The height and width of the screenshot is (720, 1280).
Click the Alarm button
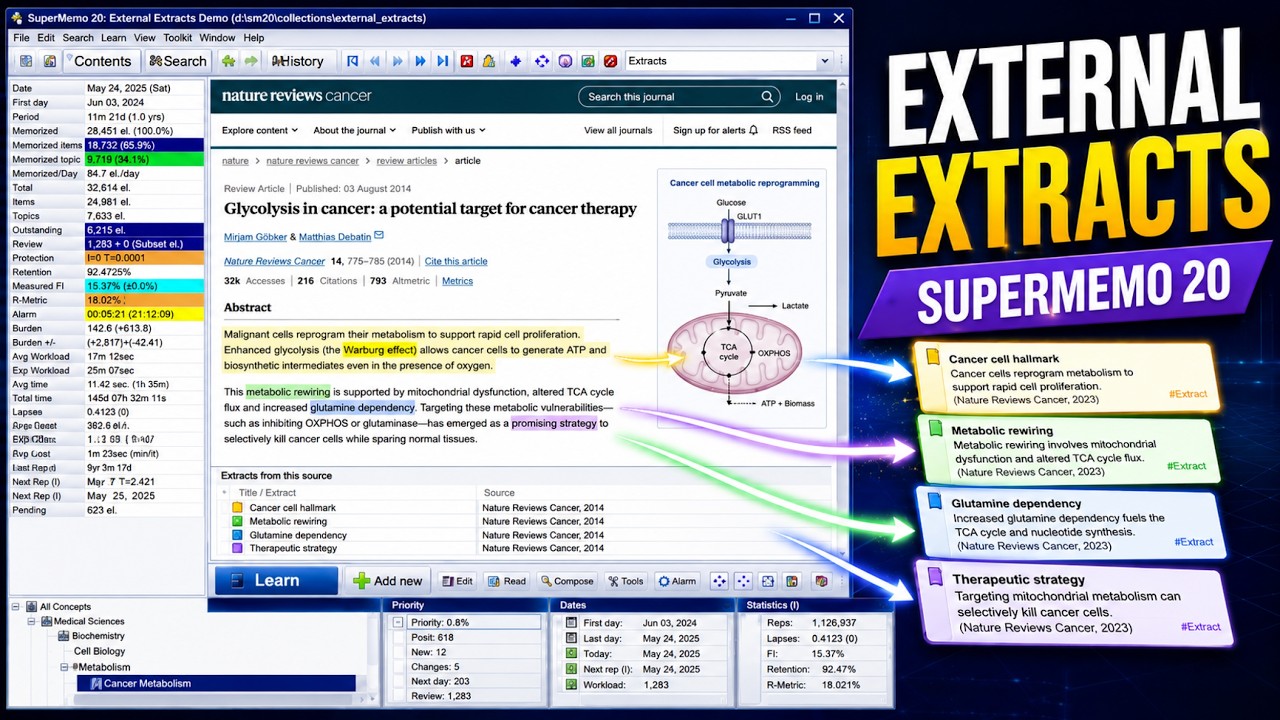[x=677, y=581]
